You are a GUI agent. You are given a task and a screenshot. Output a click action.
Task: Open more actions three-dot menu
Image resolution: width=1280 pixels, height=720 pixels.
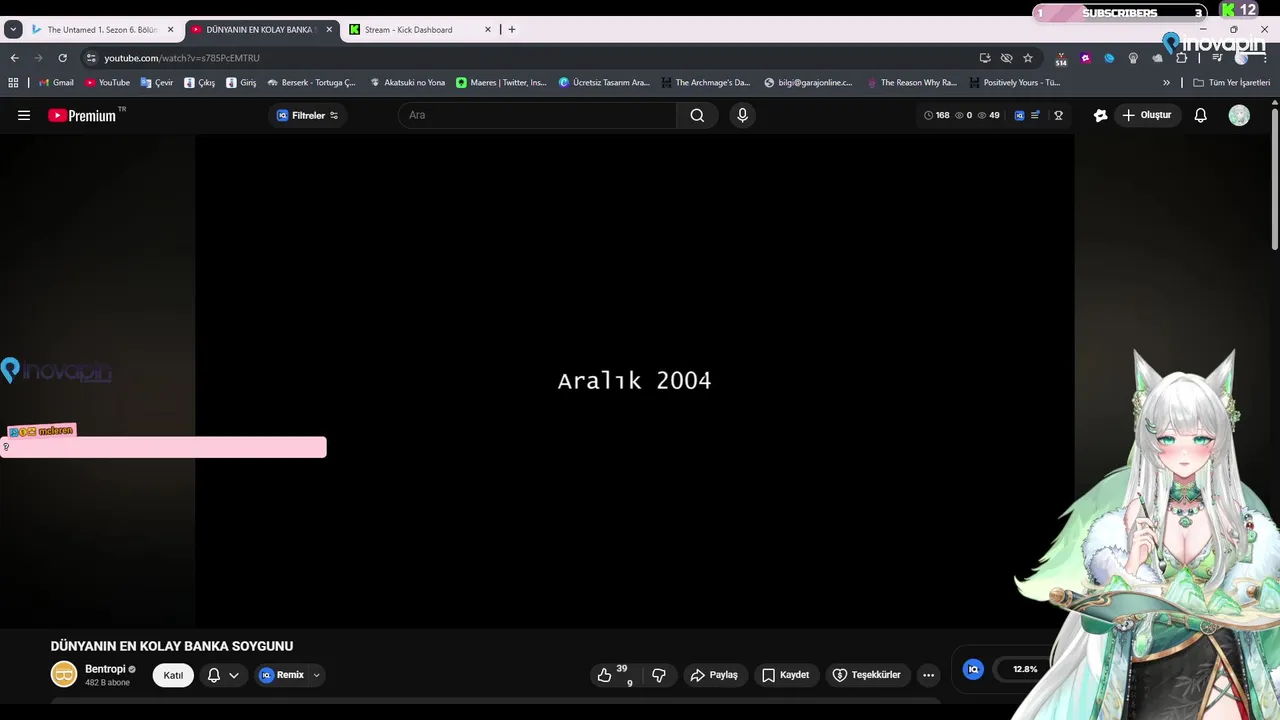pos(928,675)
